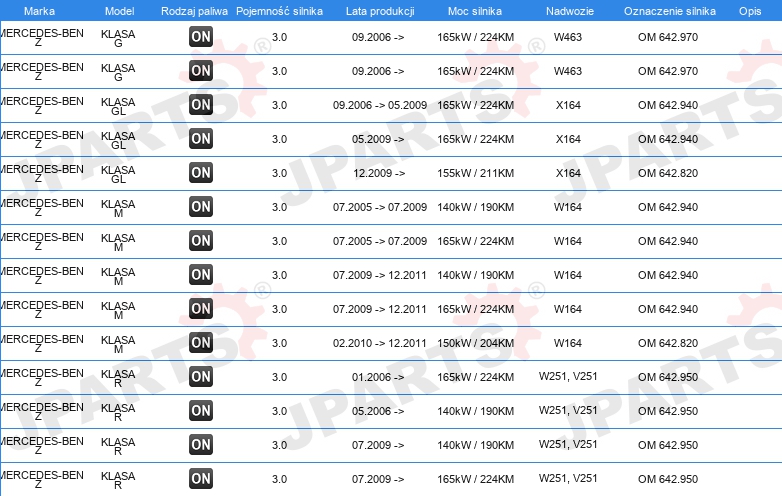Click the OM 642.820 engine code in the W164 row
This screenshot has height=496, width=782.
point(668,343)
